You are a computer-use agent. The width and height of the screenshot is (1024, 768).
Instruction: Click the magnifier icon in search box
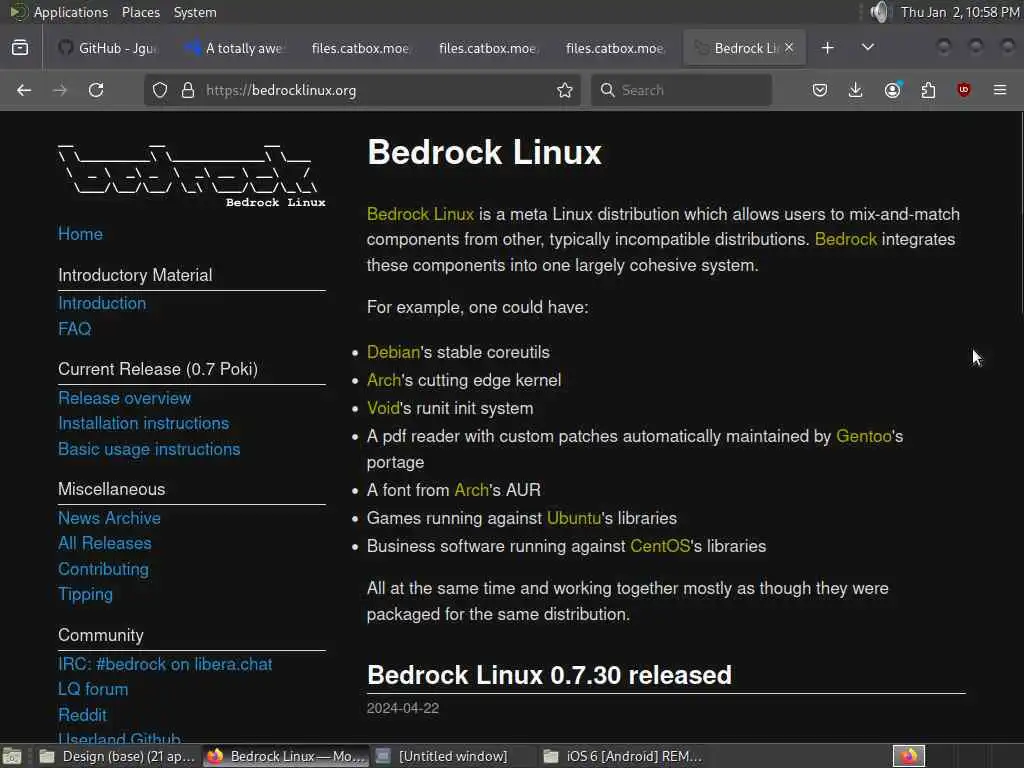point(607,90)
